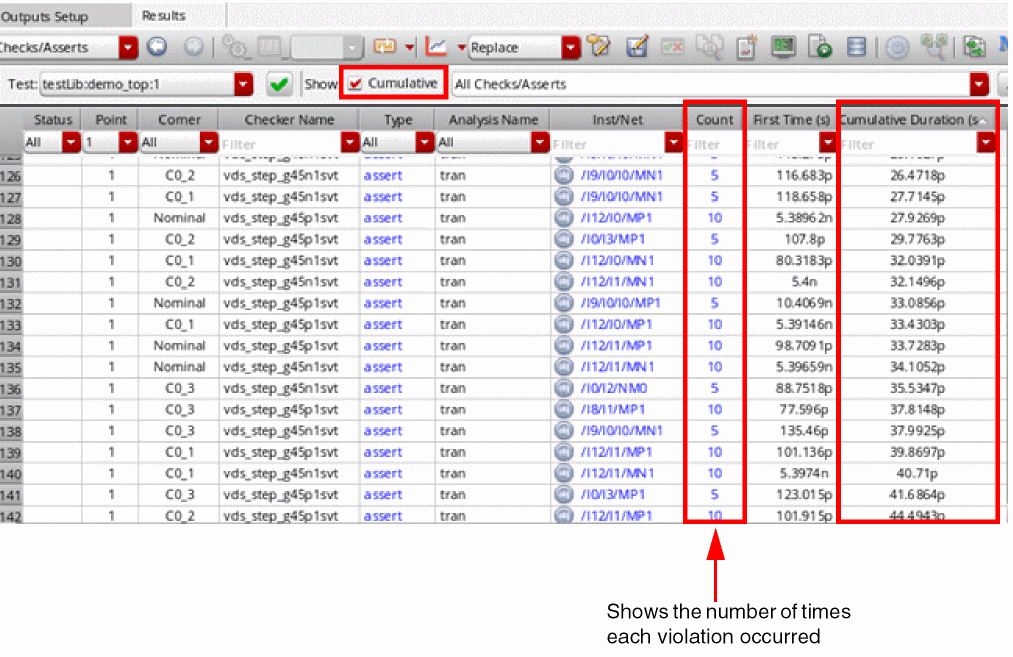Click the net icon for /I12/I0/MP1 row 128
Viewport: 1013px width, 657px height.
563,218
